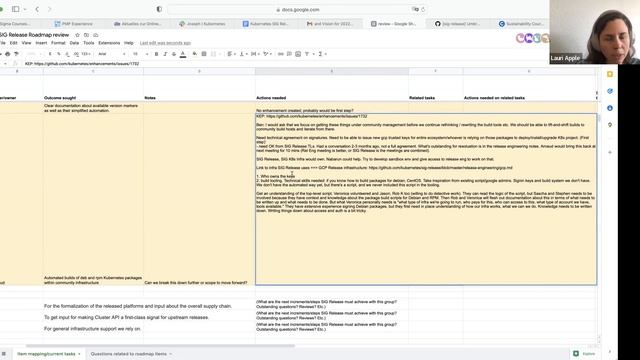
Task: Click the browser back arrow
Action: tap(37, 9)
